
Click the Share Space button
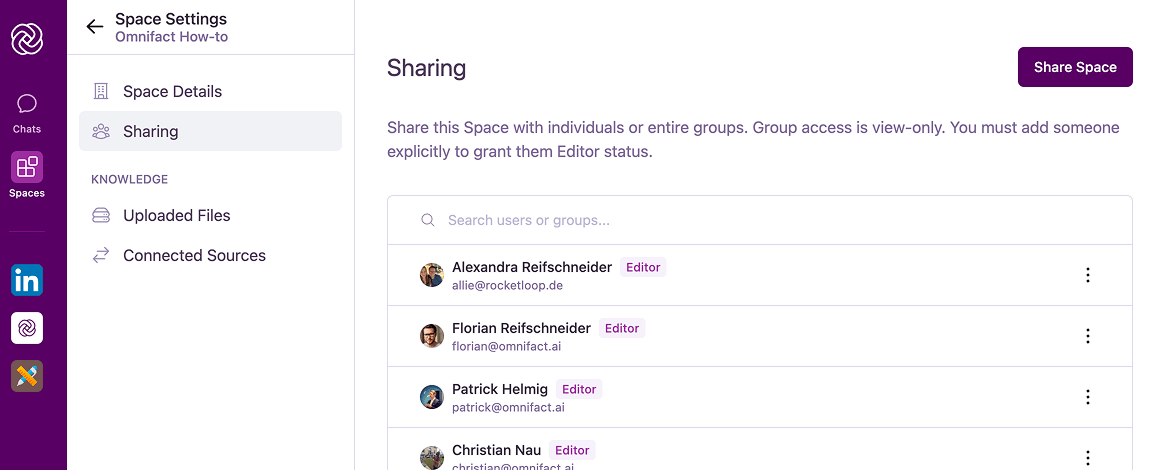point(1075,67)
